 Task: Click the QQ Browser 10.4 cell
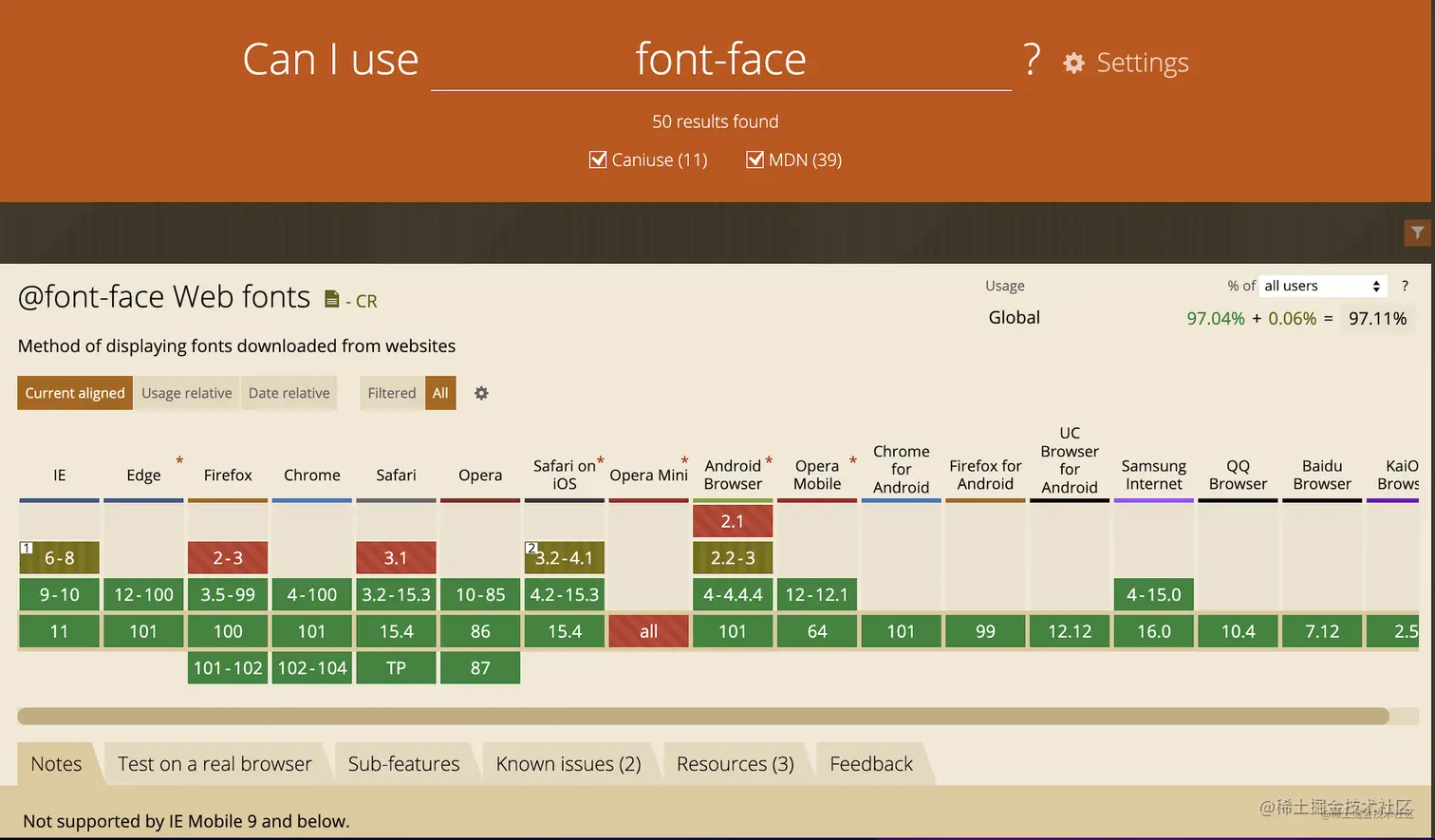tap(1238, 631)
